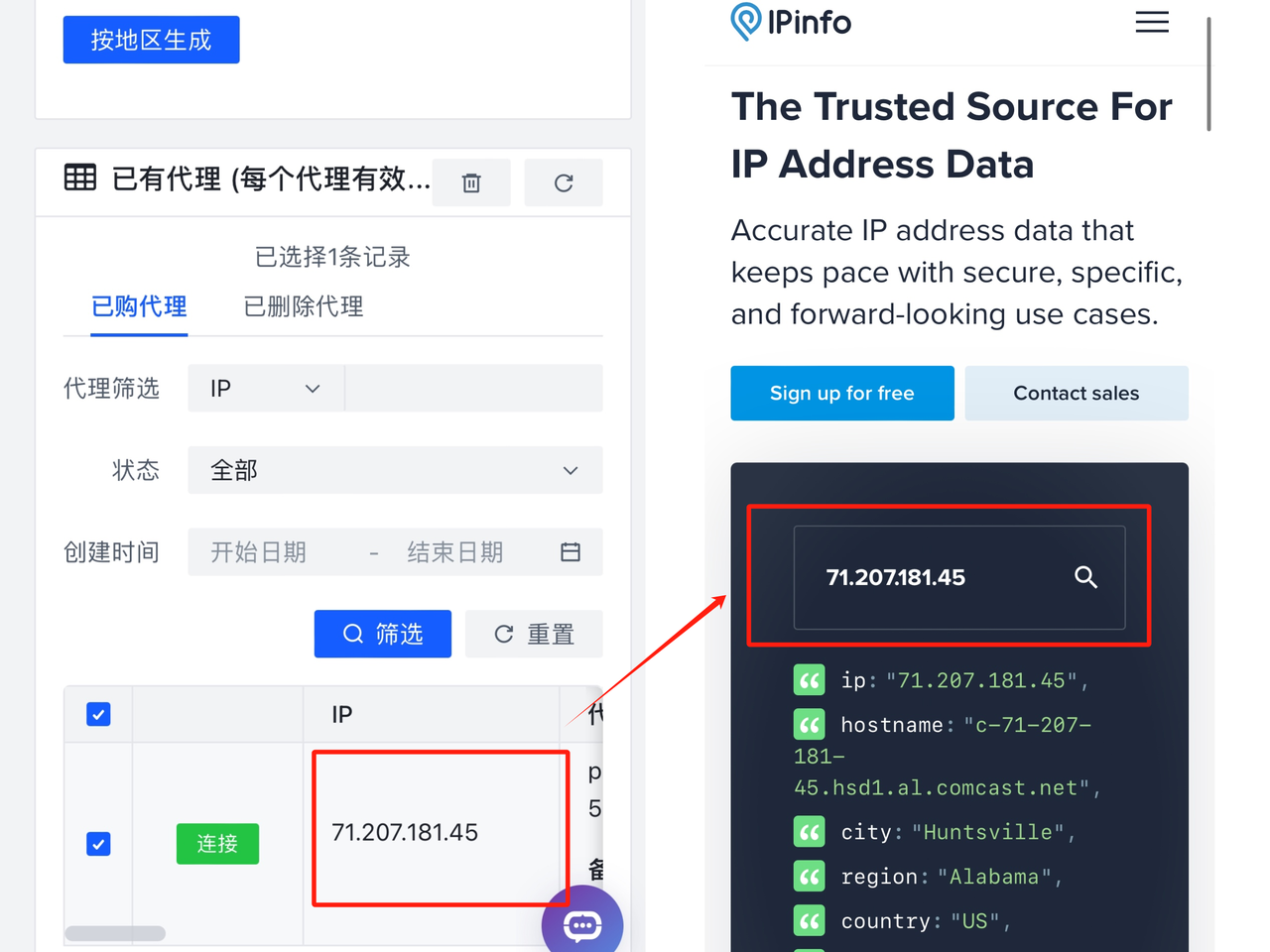Viewport: 1270px width, 952px height.
Task: Open the table grid icon beside 已有代理
Action: click(80, 178)
